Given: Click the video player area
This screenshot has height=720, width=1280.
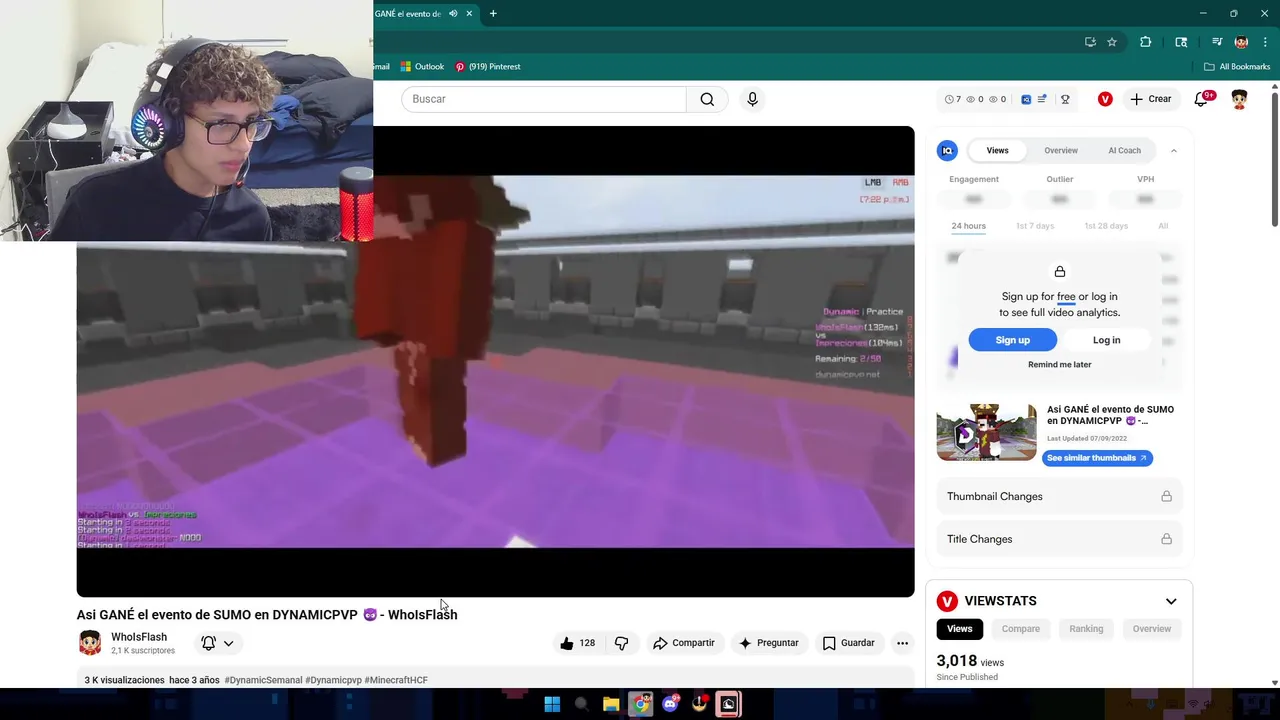Looking at the screenshot, I should tap(495, 362).
